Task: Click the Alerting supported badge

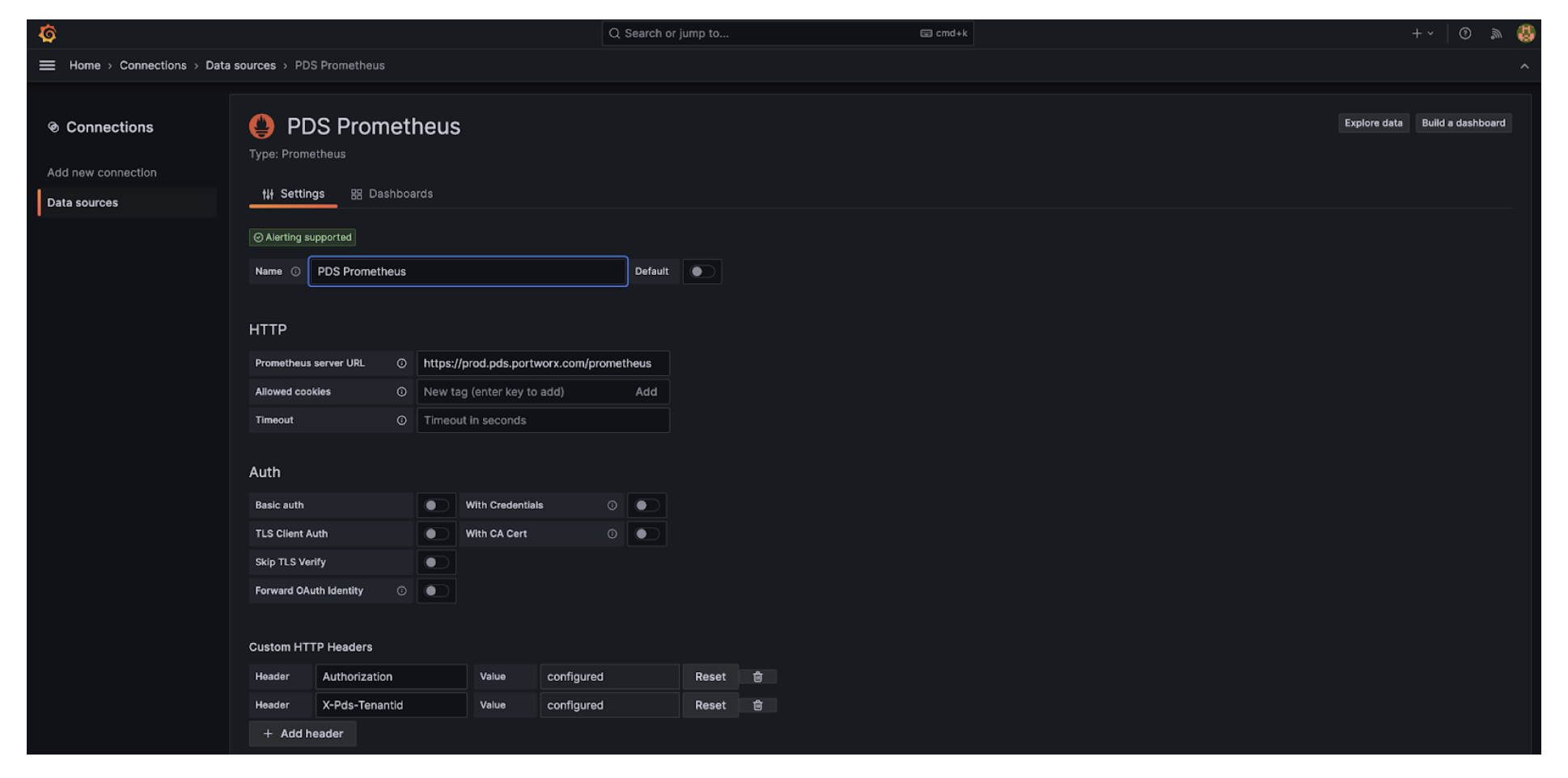Action: 303,237
